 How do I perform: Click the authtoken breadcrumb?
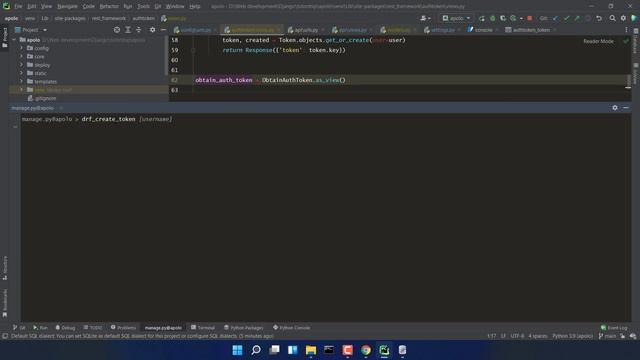(144, 18)
